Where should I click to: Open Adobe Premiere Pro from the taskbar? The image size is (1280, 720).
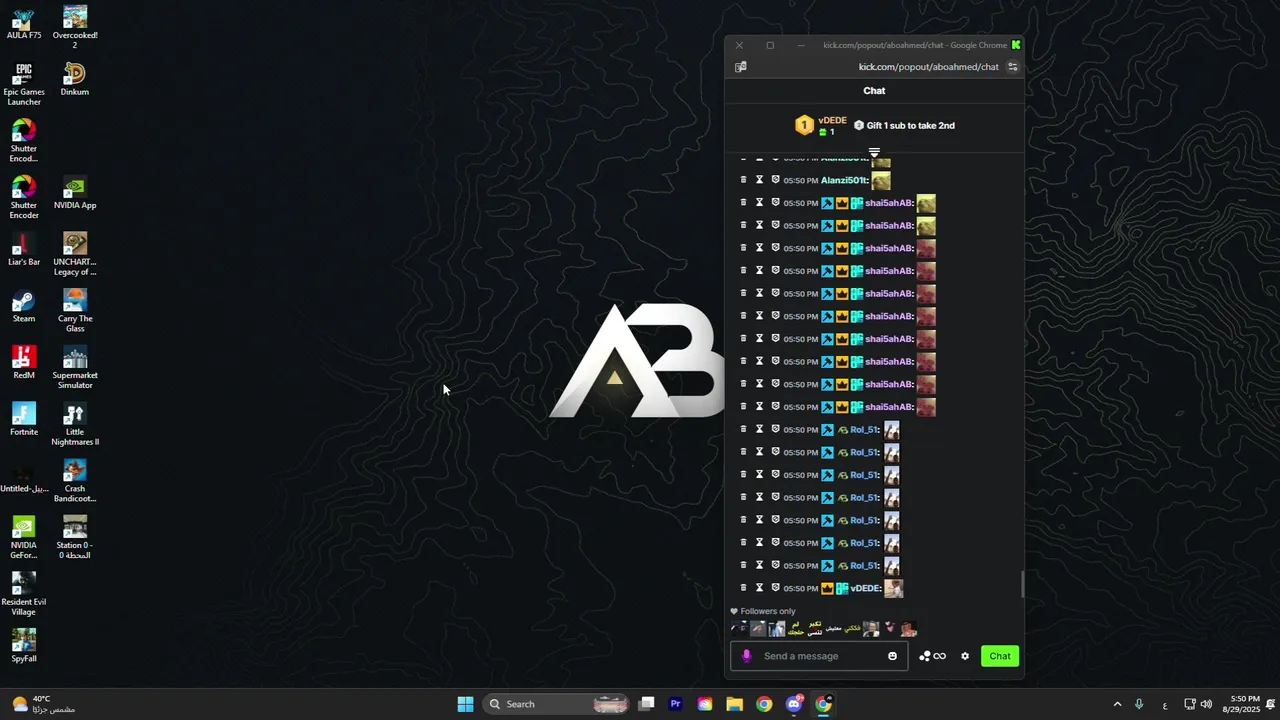tap(676, 704)
